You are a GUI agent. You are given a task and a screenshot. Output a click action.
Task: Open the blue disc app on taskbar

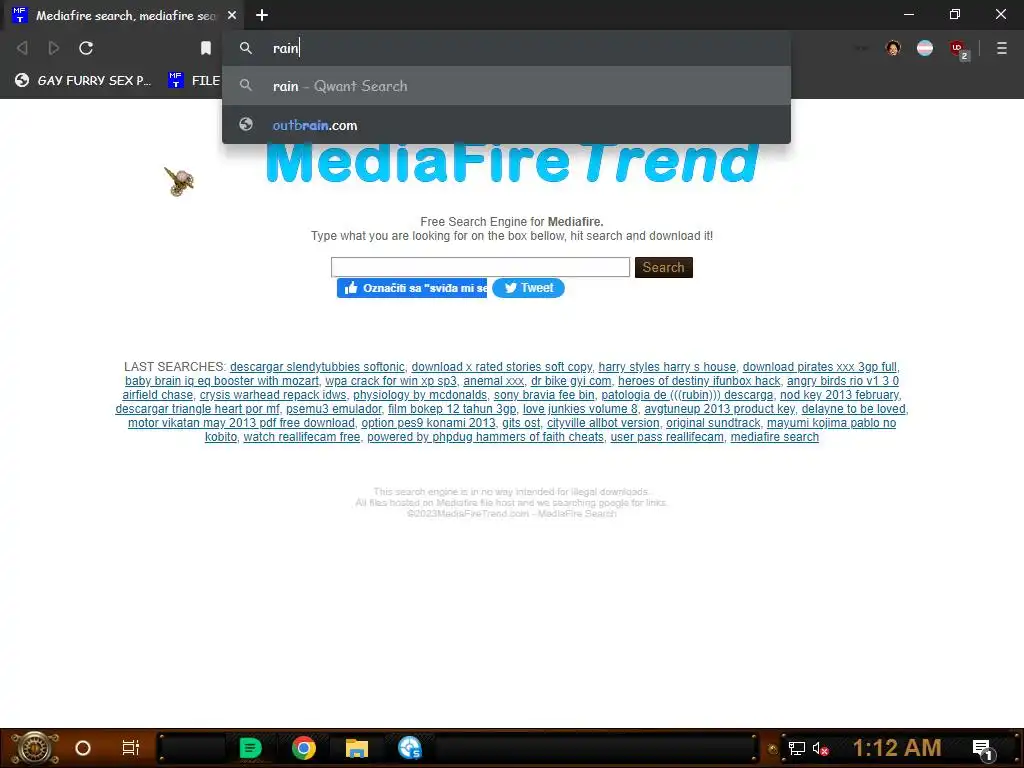coord(410,748)
